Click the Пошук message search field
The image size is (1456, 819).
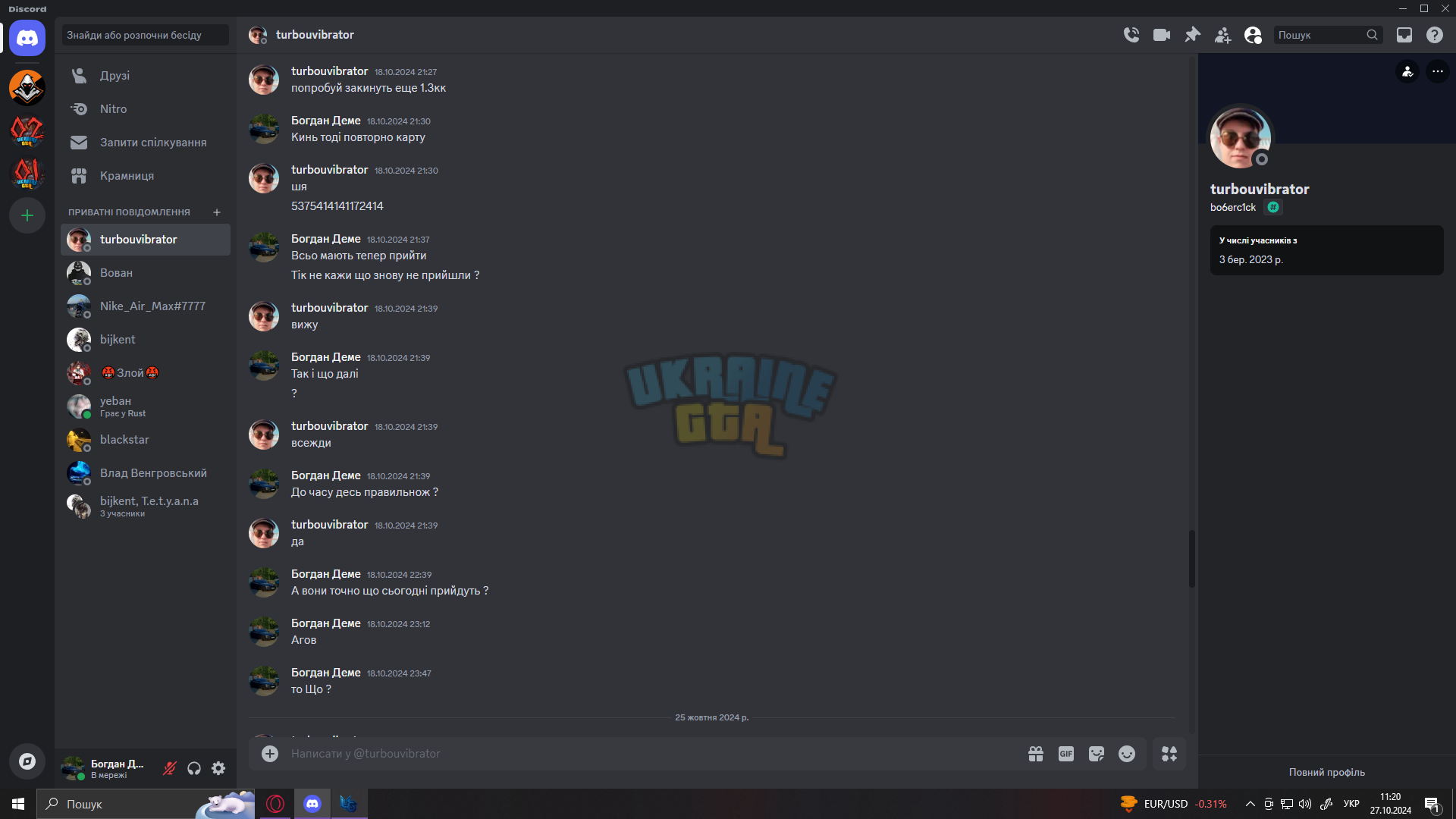point(1328,35)
